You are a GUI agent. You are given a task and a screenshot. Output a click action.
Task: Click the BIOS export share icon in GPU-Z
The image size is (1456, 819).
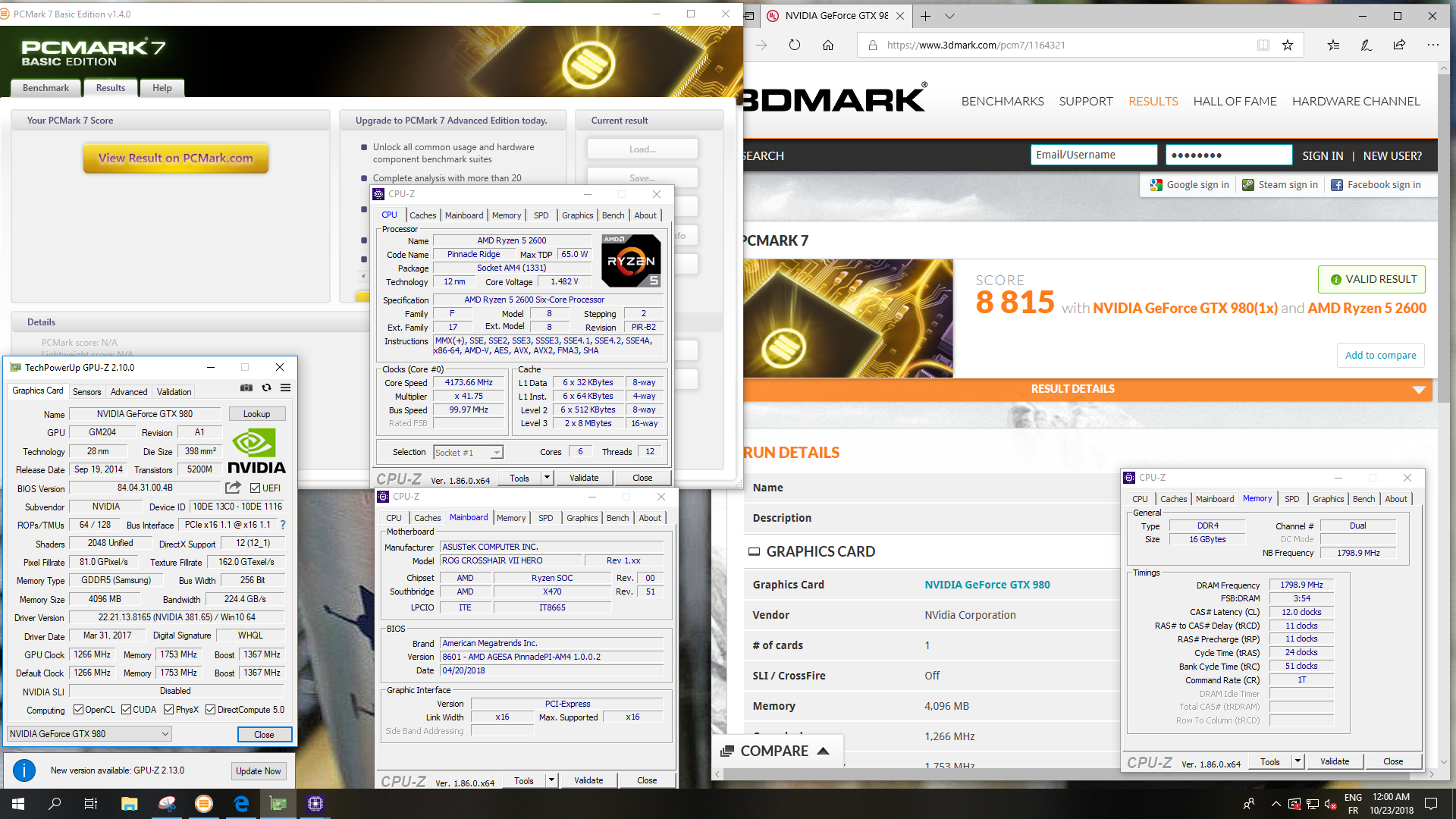pos(233,488)
